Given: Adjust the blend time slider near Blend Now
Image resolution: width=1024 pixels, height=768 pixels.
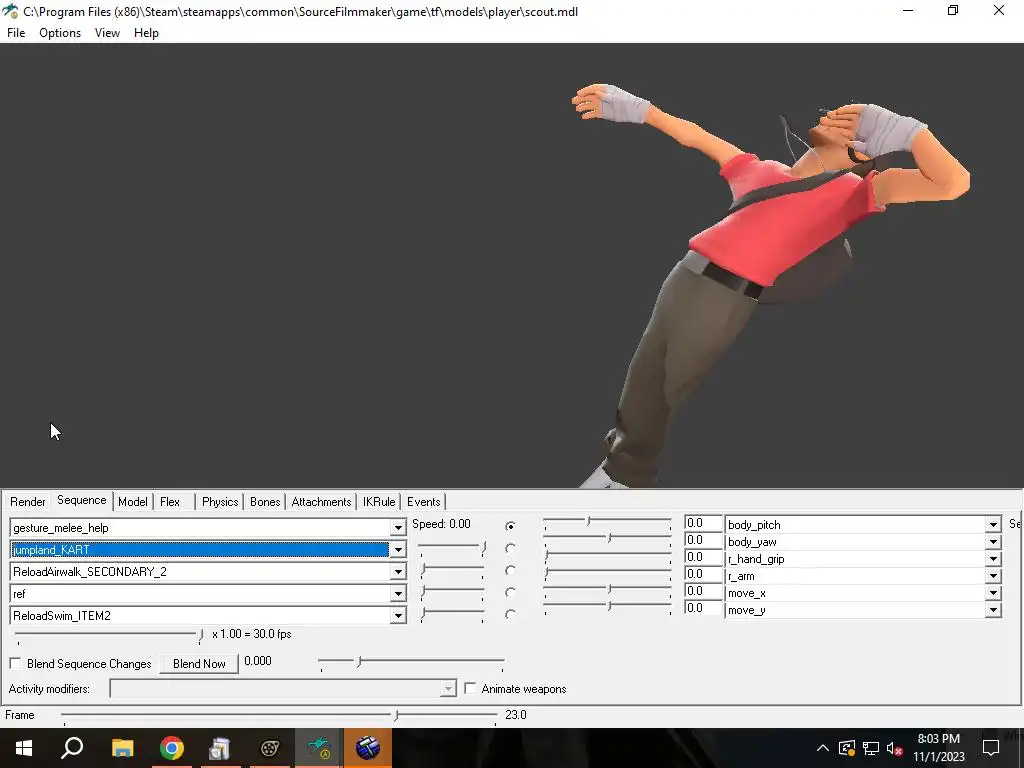Looking at the screenshot, I should pyautogui.click(x=411, y=663).
